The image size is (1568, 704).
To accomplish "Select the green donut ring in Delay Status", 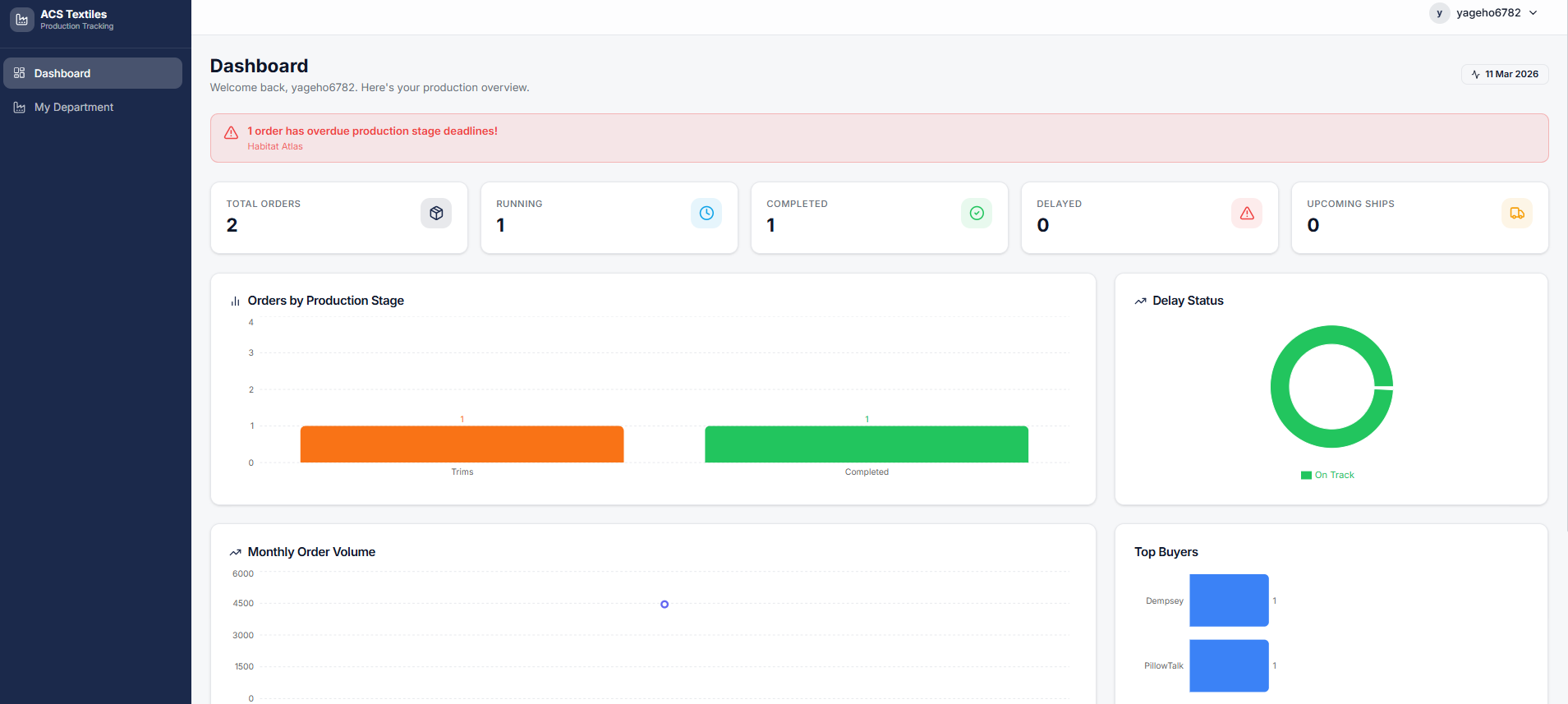I will (1281, 387).
